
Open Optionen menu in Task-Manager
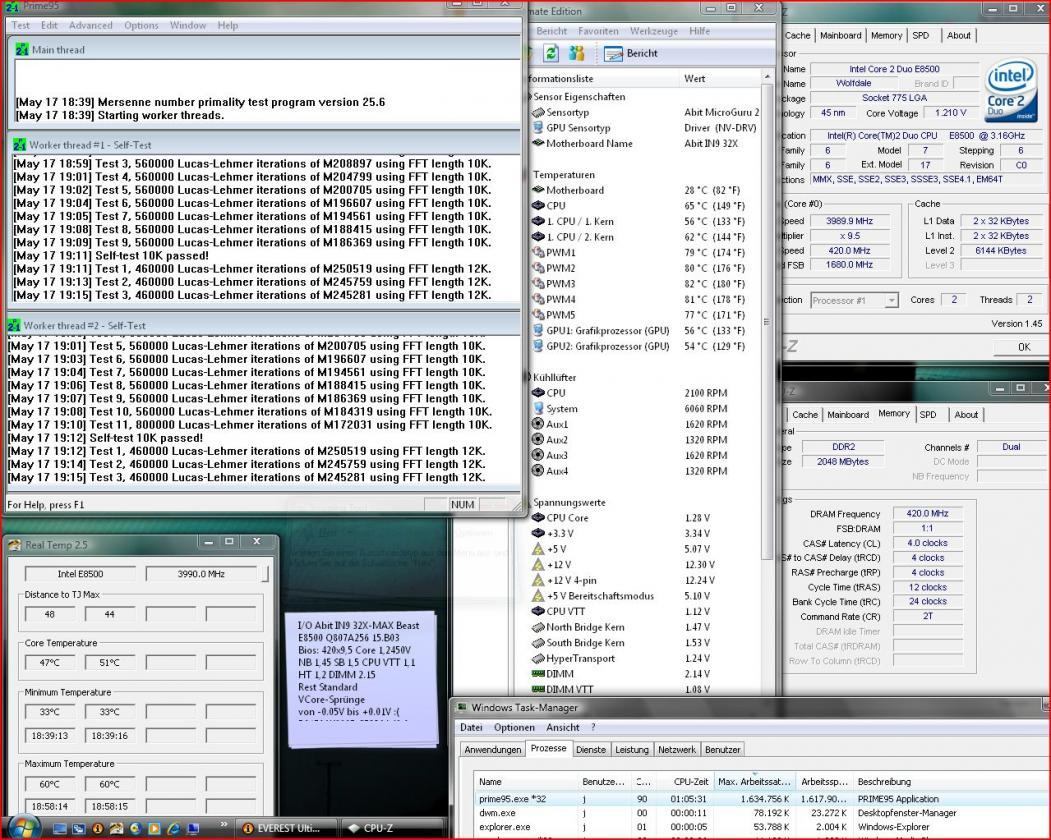pos(514,727)
